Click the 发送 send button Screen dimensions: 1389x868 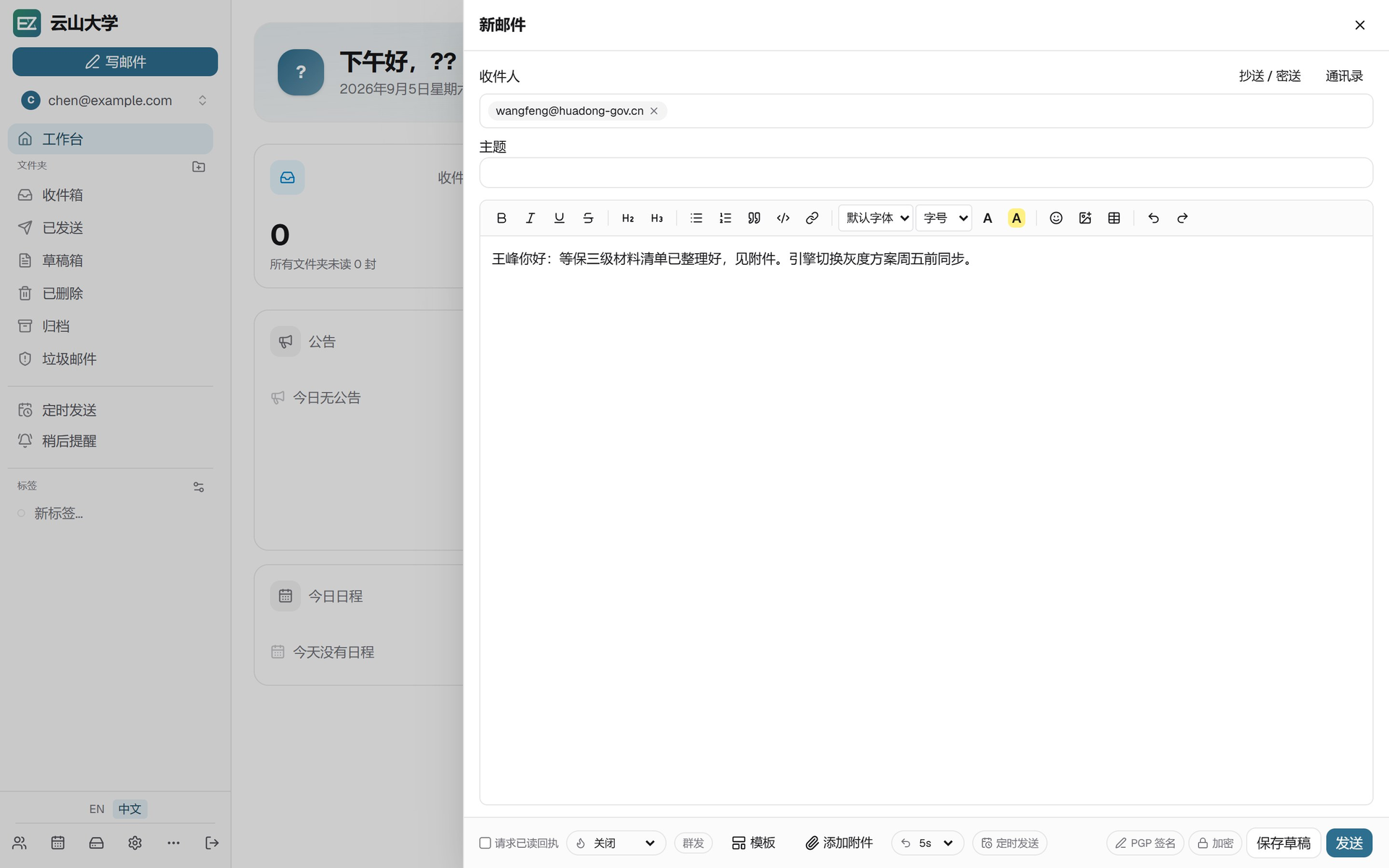coord(1349,843)
